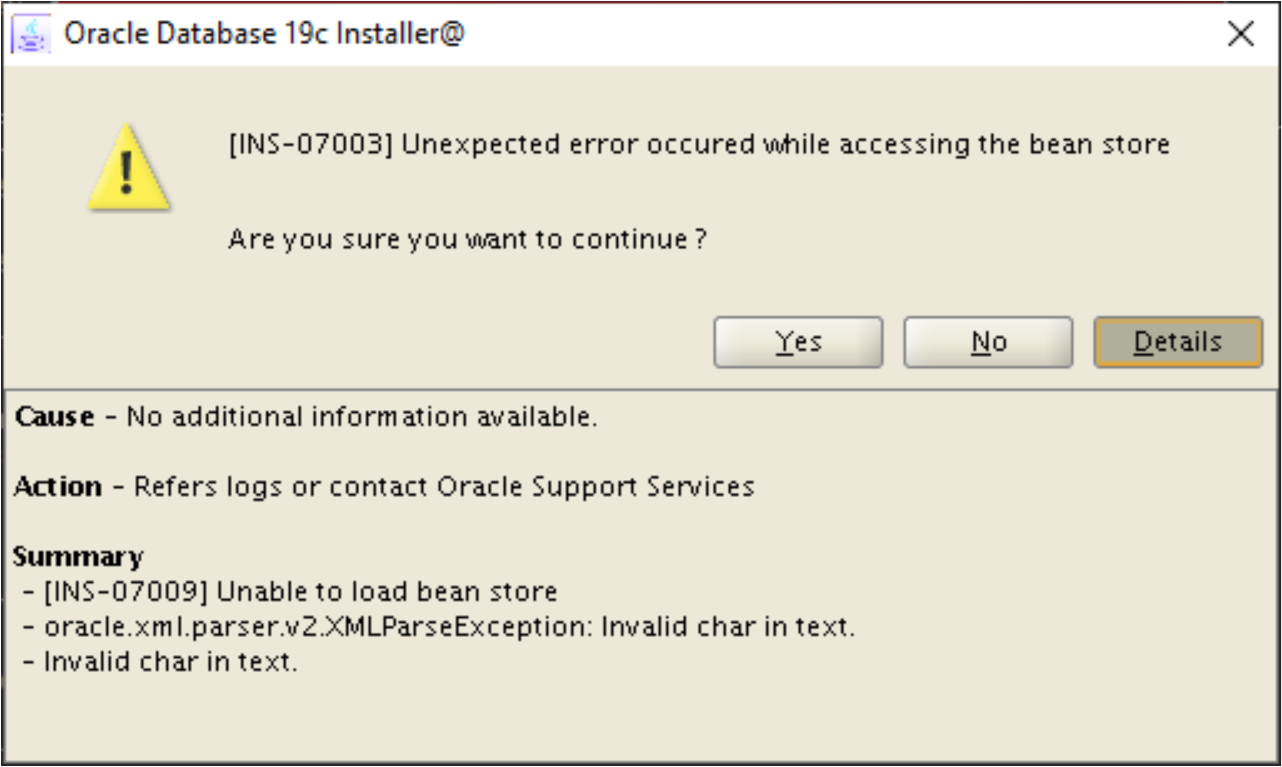The height and width of the screenshot is (767, 1282).
Task: Click "Refers logs or contact Oracle Support Services"
Action: 444,487
